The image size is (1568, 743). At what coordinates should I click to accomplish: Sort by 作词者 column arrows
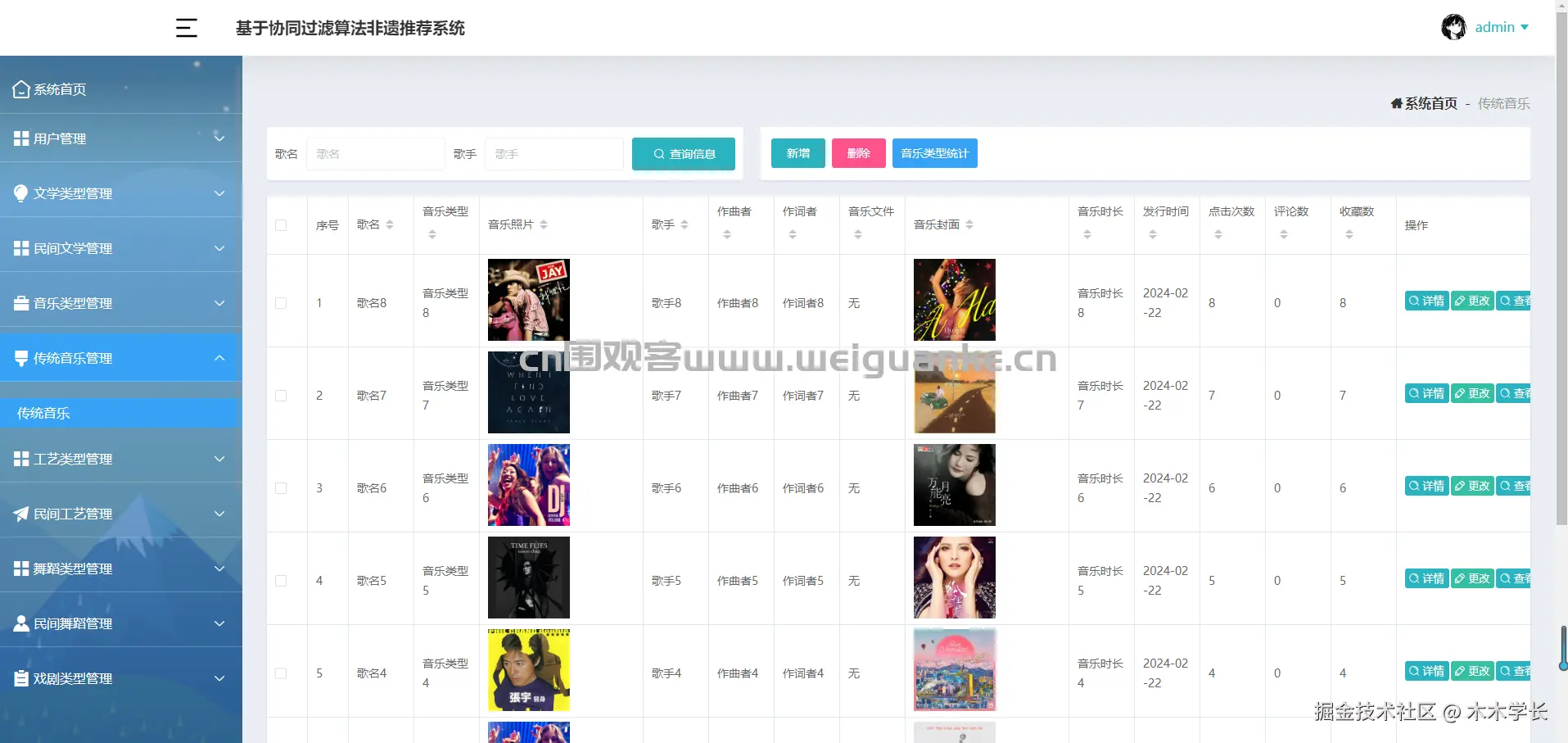pos(793,234)
